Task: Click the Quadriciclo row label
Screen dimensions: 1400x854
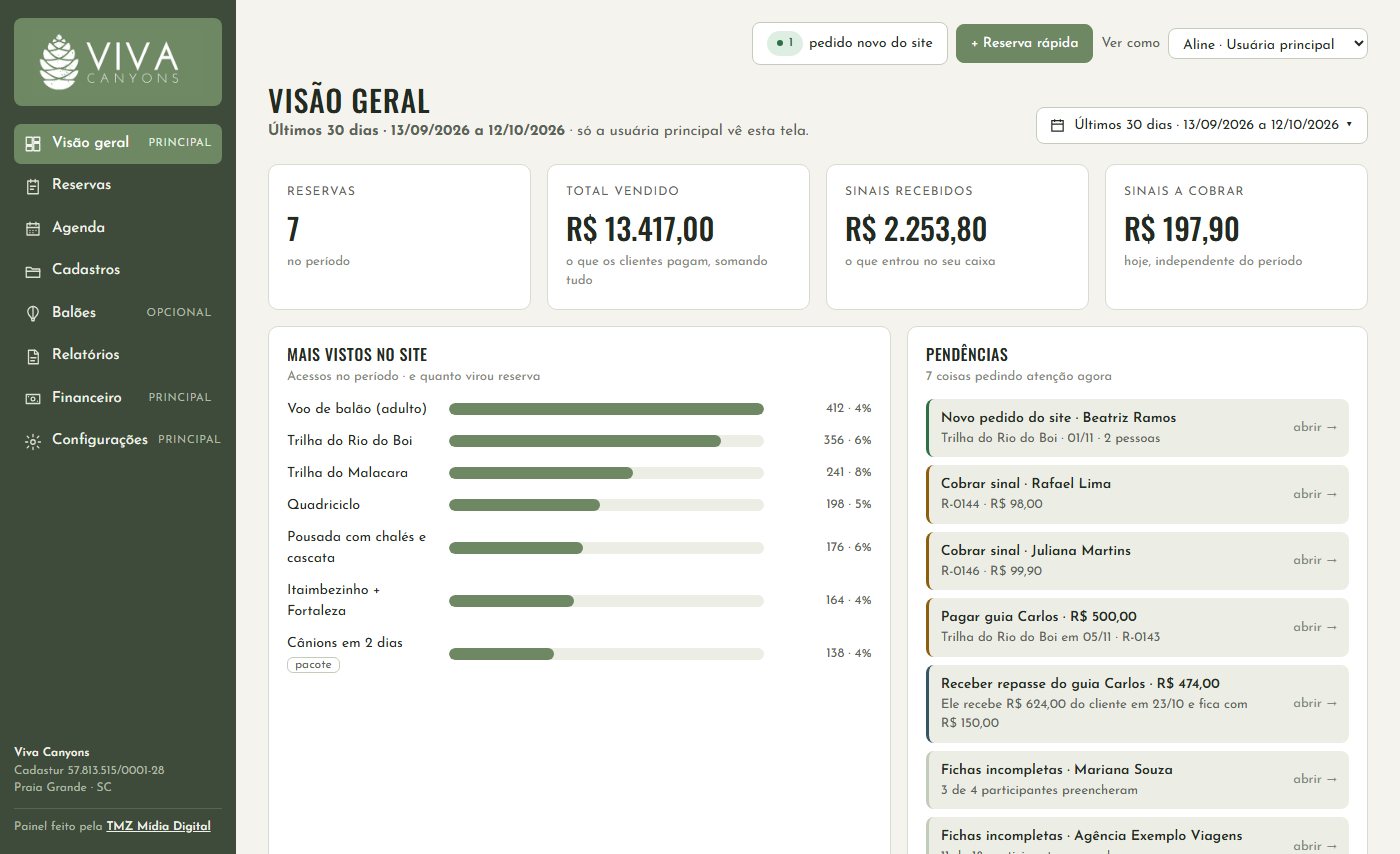Action: click(x=323, y=505)
